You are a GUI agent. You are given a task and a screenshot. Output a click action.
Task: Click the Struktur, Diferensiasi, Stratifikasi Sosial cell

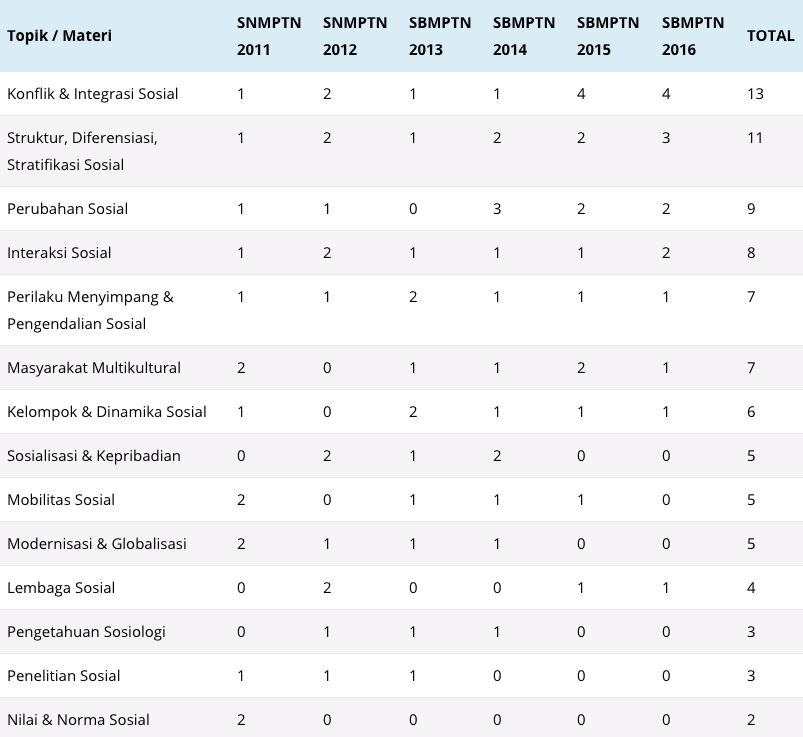click(x=82, y=151)
